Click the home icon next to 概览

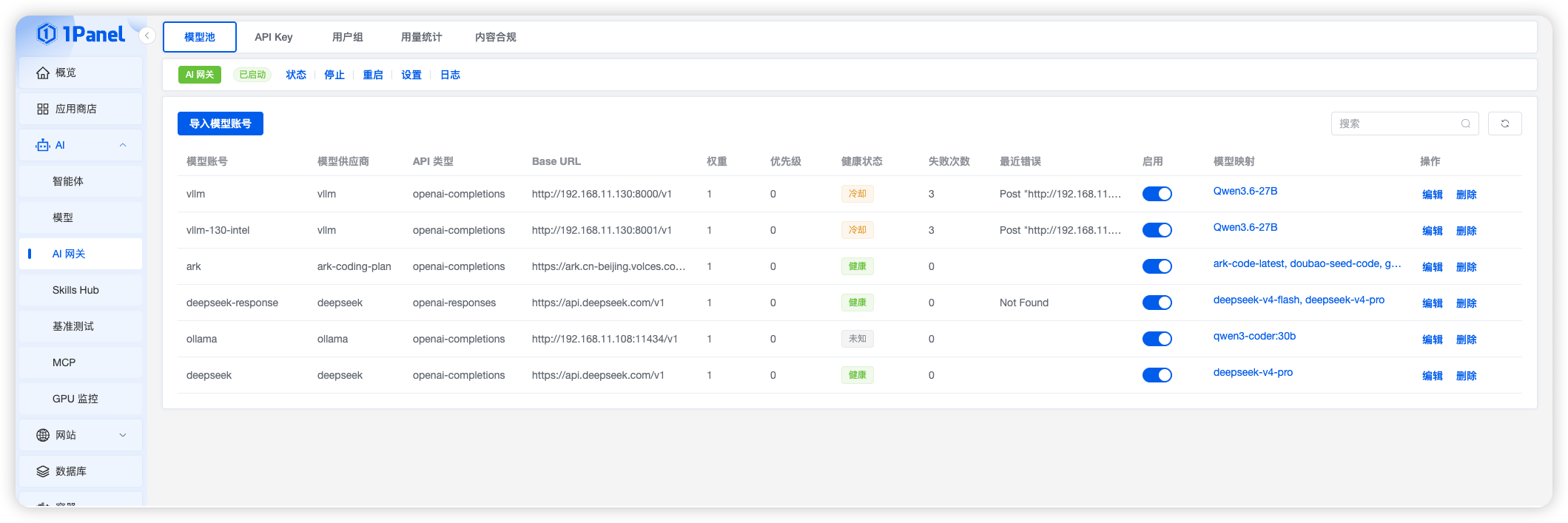tap(43, 72)
